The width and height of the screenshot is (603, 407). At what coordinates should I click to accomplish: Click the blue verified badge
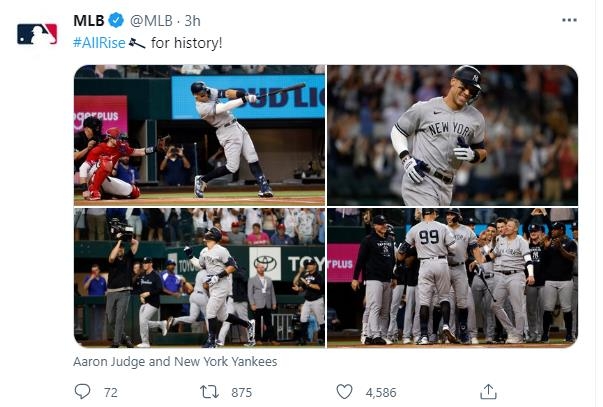[117, 20]
